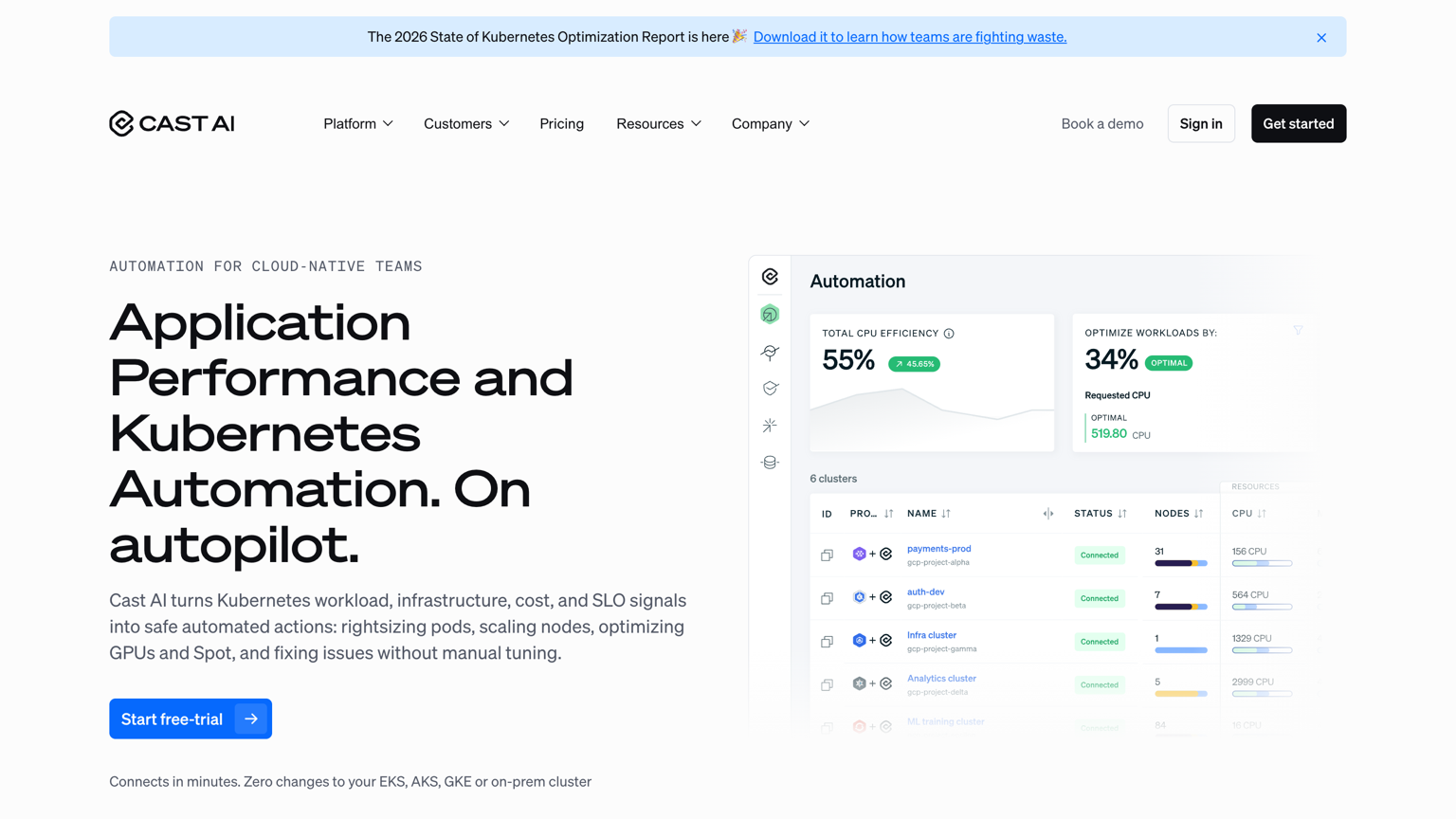The width and height of the screenshot is (1456, 819).
Task: Click the third sidebar icon under green hexagon
Action: tap(770, 352)
